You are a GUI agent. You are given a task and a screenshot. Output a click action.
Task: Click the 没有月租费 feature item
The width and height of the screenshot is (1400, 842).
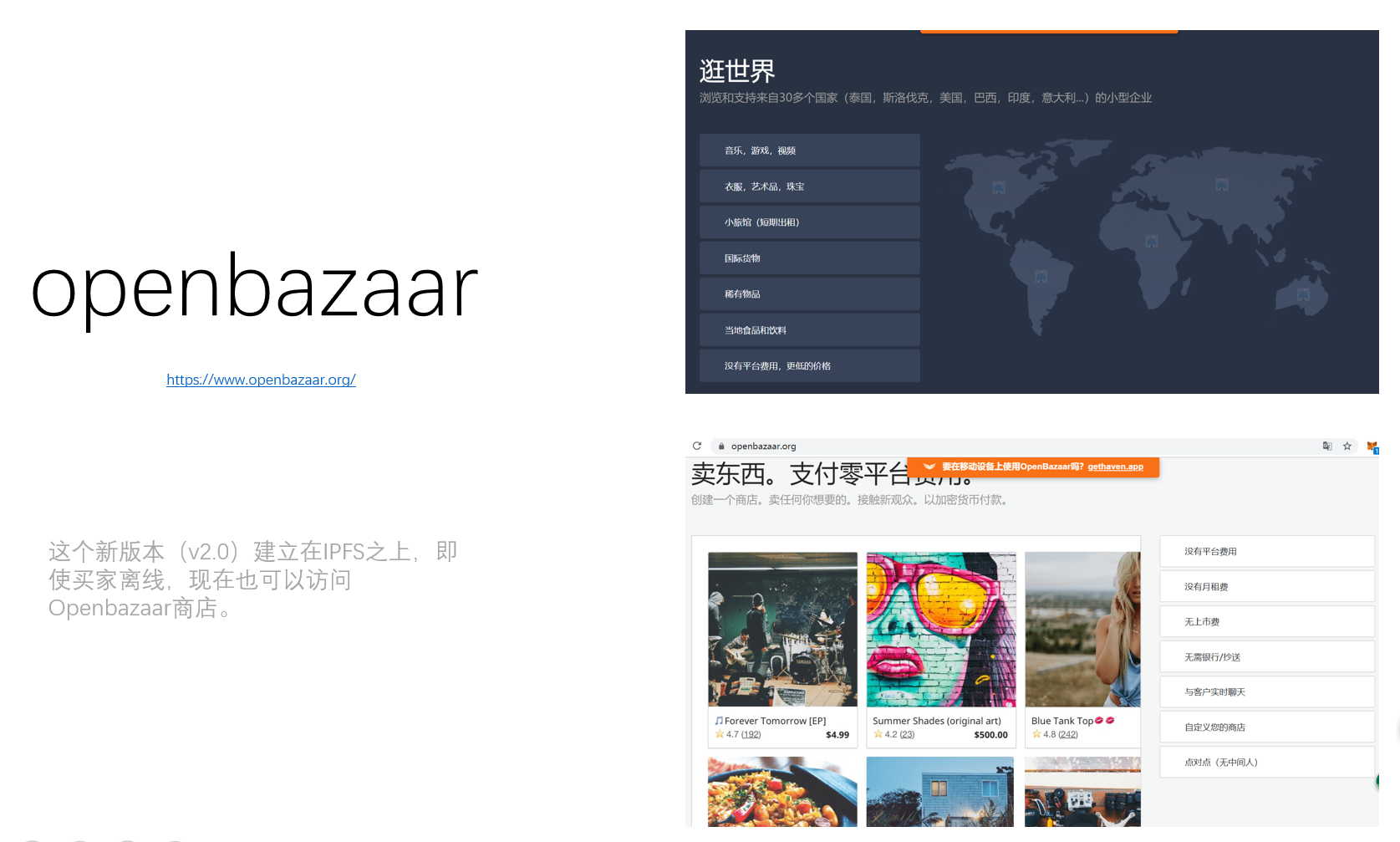click(x=1267, y=586)
